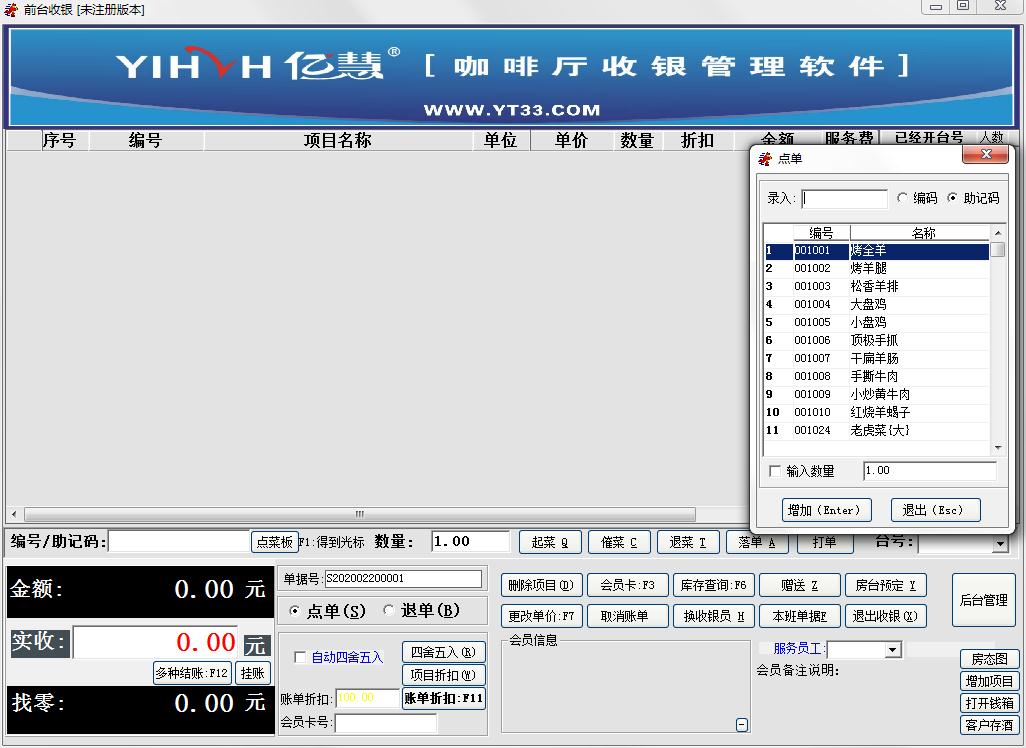
Task: Click the 起菜 Q button
Action: point(550,542)
